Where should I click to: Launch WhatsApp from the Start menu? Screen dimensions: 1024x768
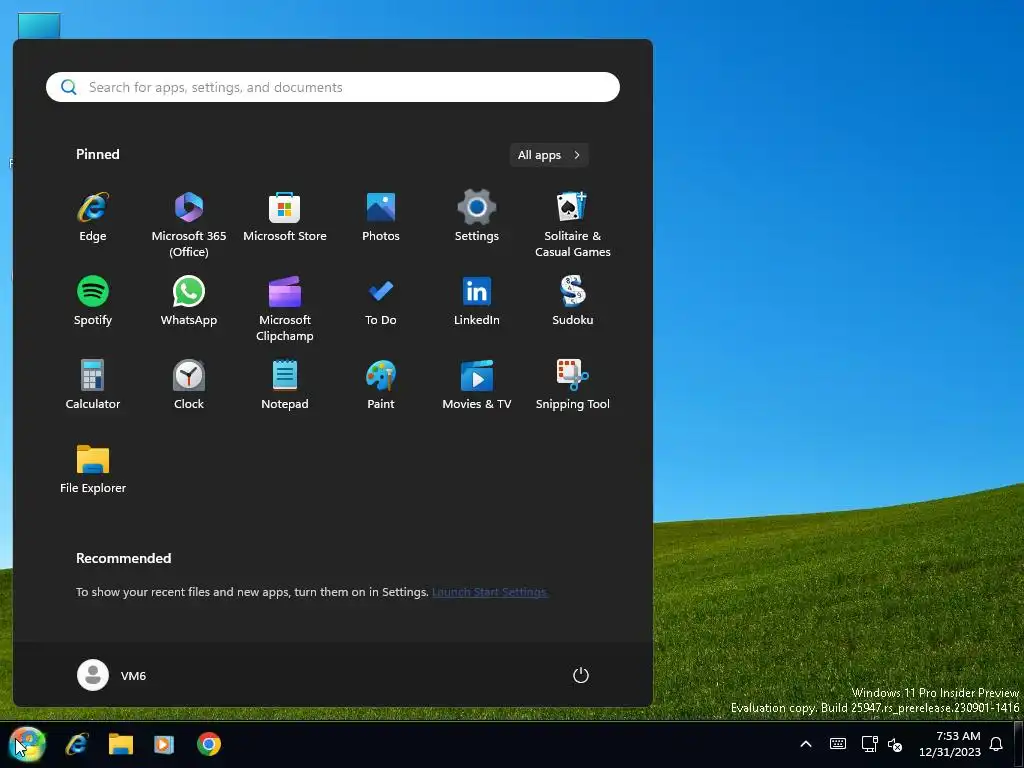pyautogui.click(x=189, y=300)
